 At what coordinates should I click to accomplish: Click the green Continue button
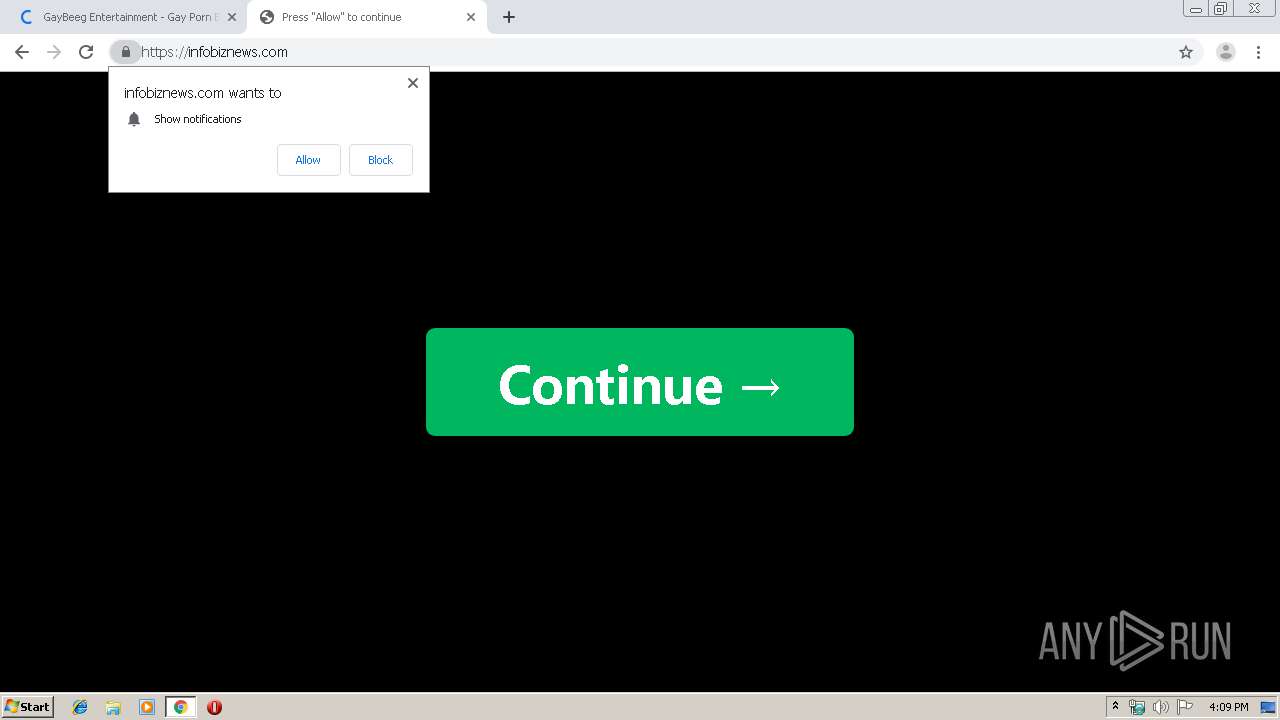(x=640, y=382)
